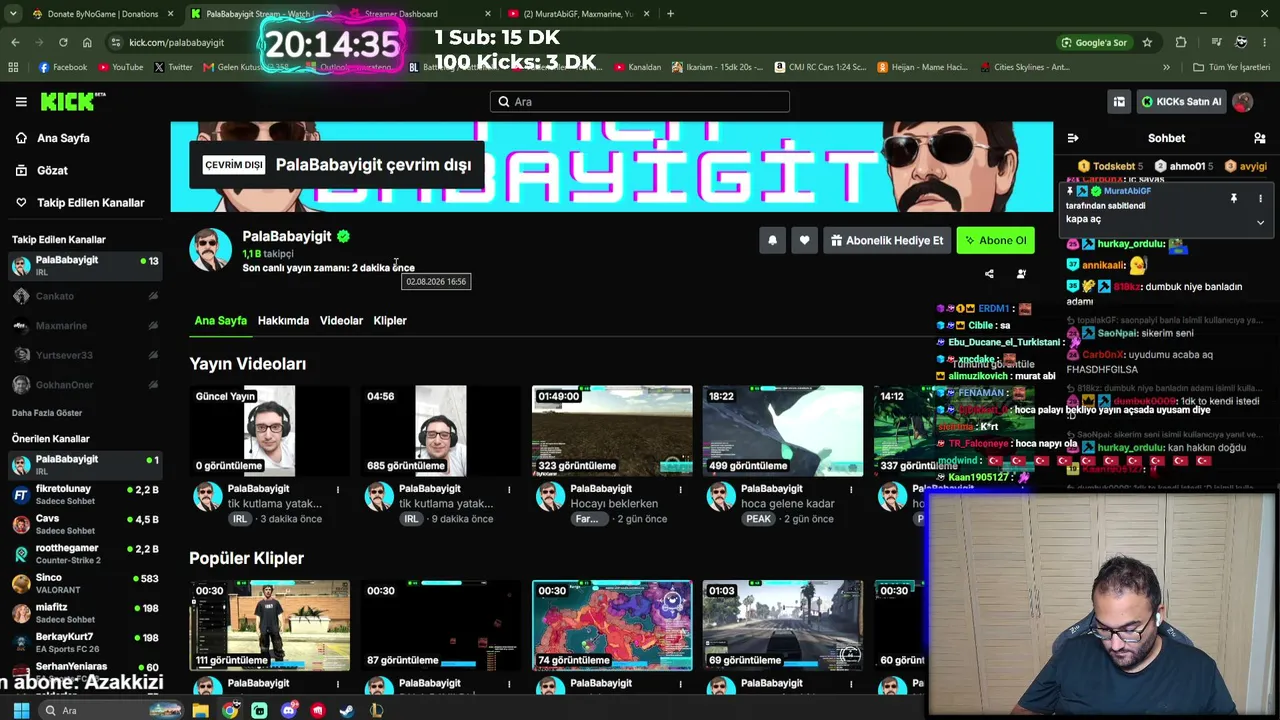Click KICKs Satın Al button
1280x720 pixels.
click(1182, 101)
